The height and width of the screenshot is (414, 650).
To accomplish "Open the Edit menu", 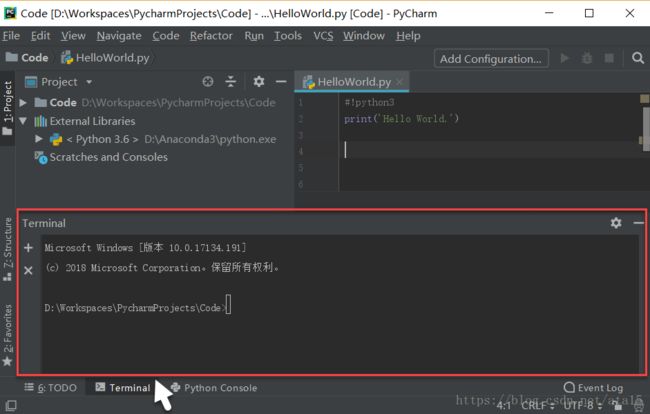I will (x=41, y=36).
